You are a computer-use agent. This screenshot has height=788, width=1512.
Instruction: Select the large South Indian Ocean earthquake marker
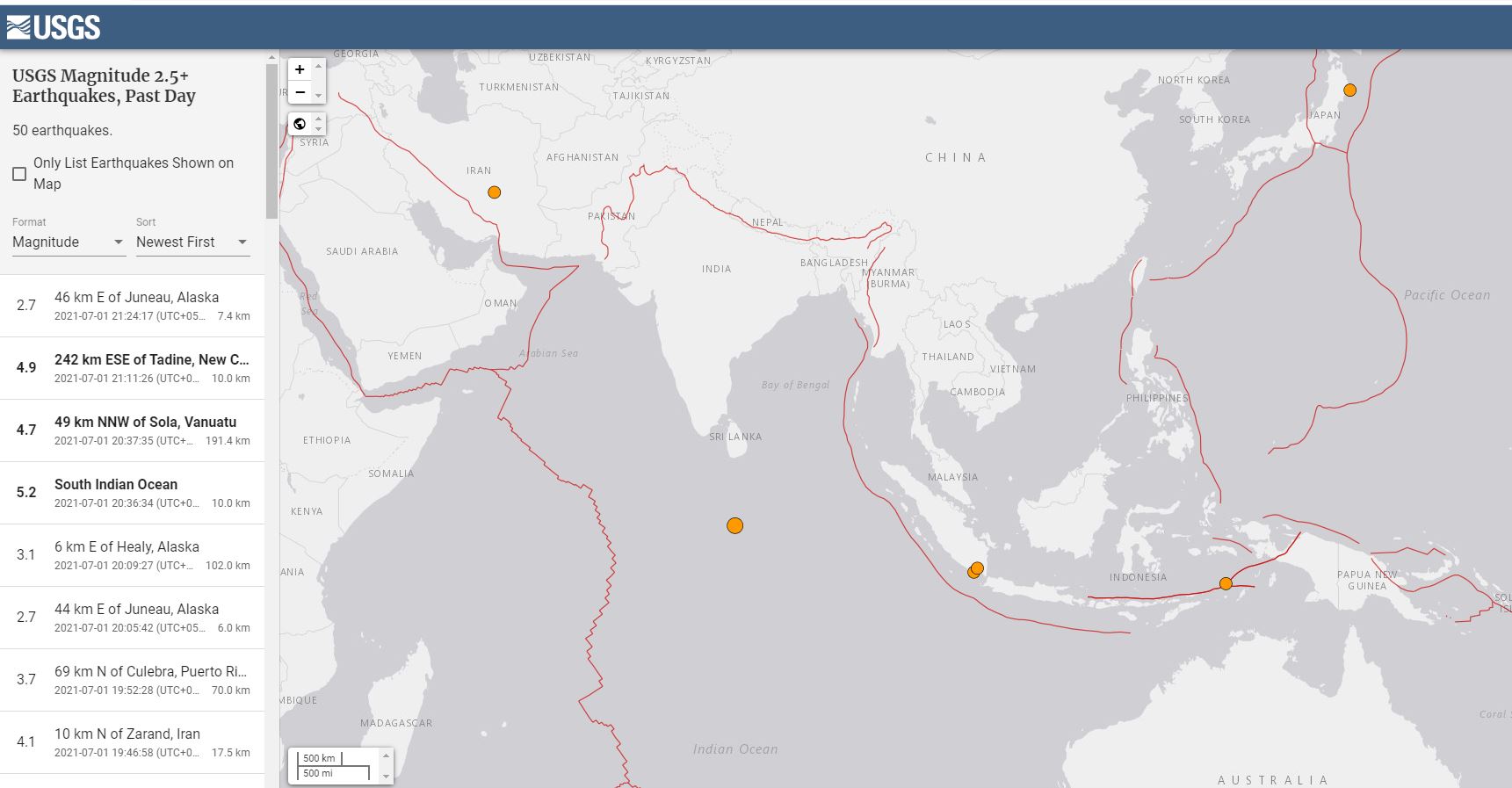[735, 525]
